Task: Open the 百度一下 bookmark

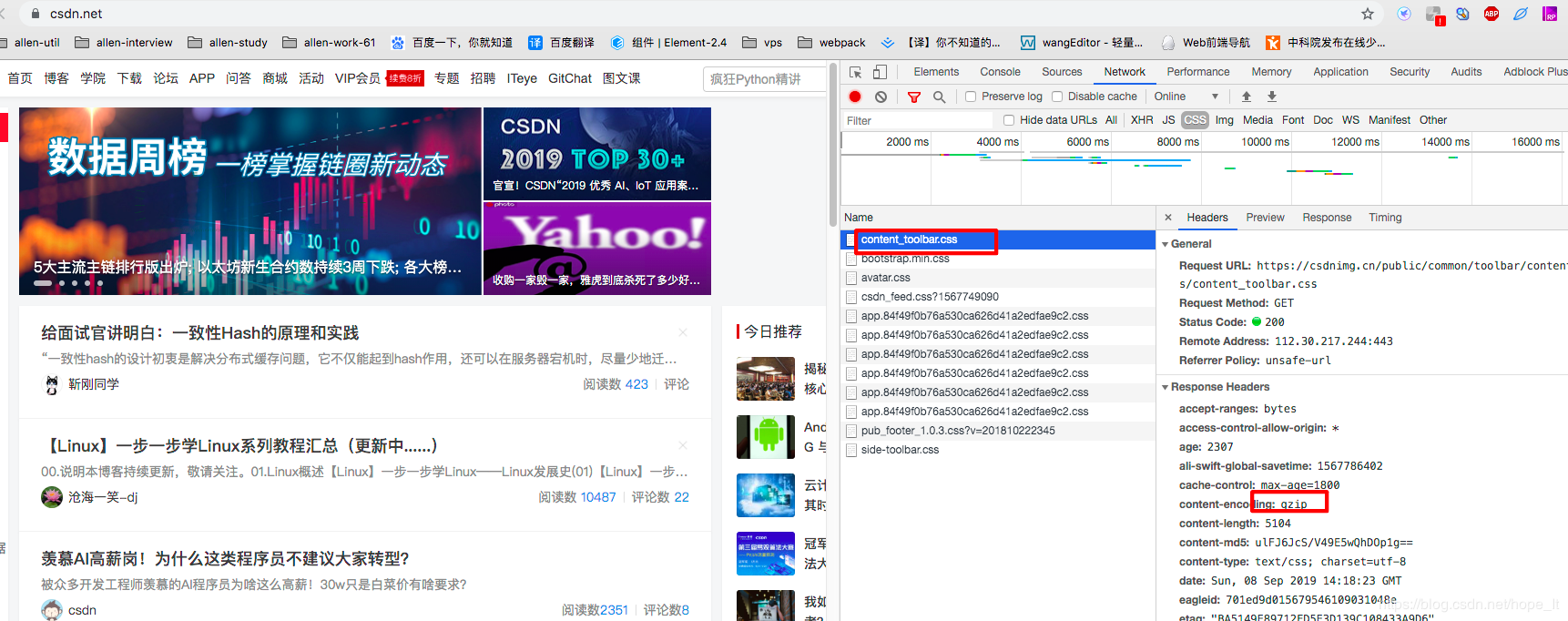Action: 452,43
